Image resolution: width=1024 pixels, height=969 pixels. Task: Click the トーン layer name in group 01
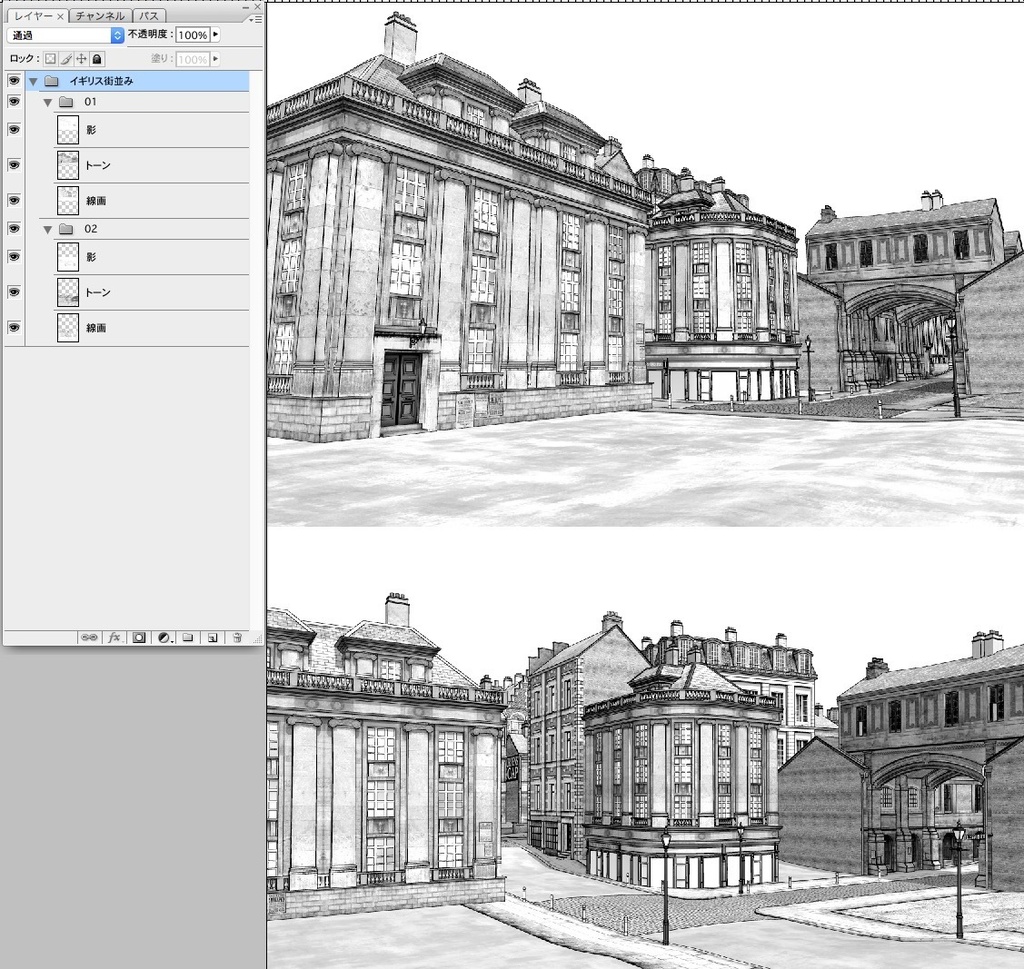(98, 165)
